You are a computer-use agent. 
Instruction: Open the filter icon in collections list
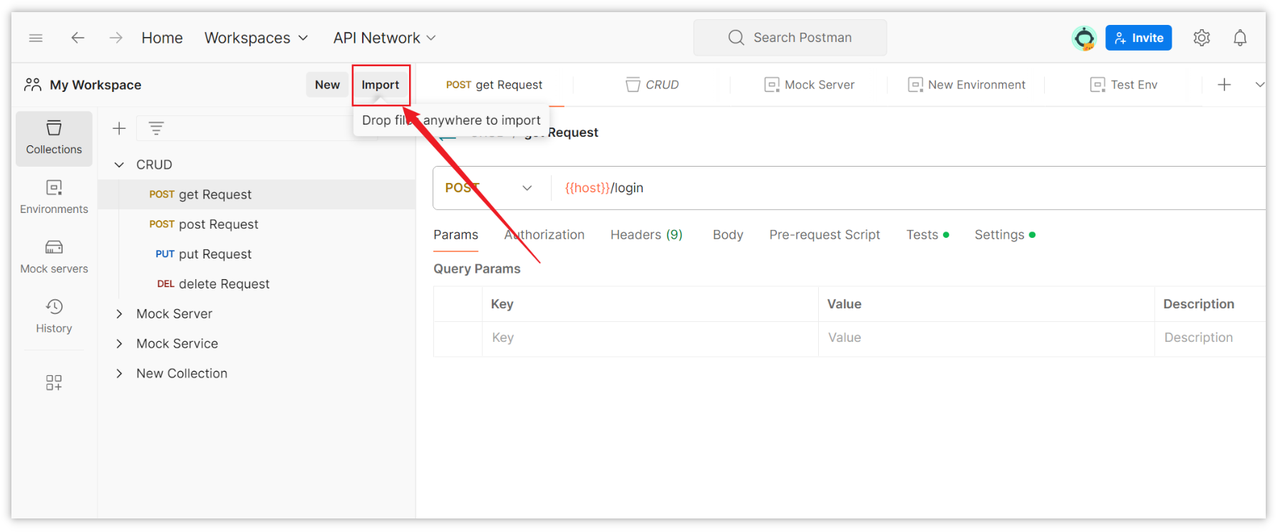pyautogui.click(x=156, y=128)
